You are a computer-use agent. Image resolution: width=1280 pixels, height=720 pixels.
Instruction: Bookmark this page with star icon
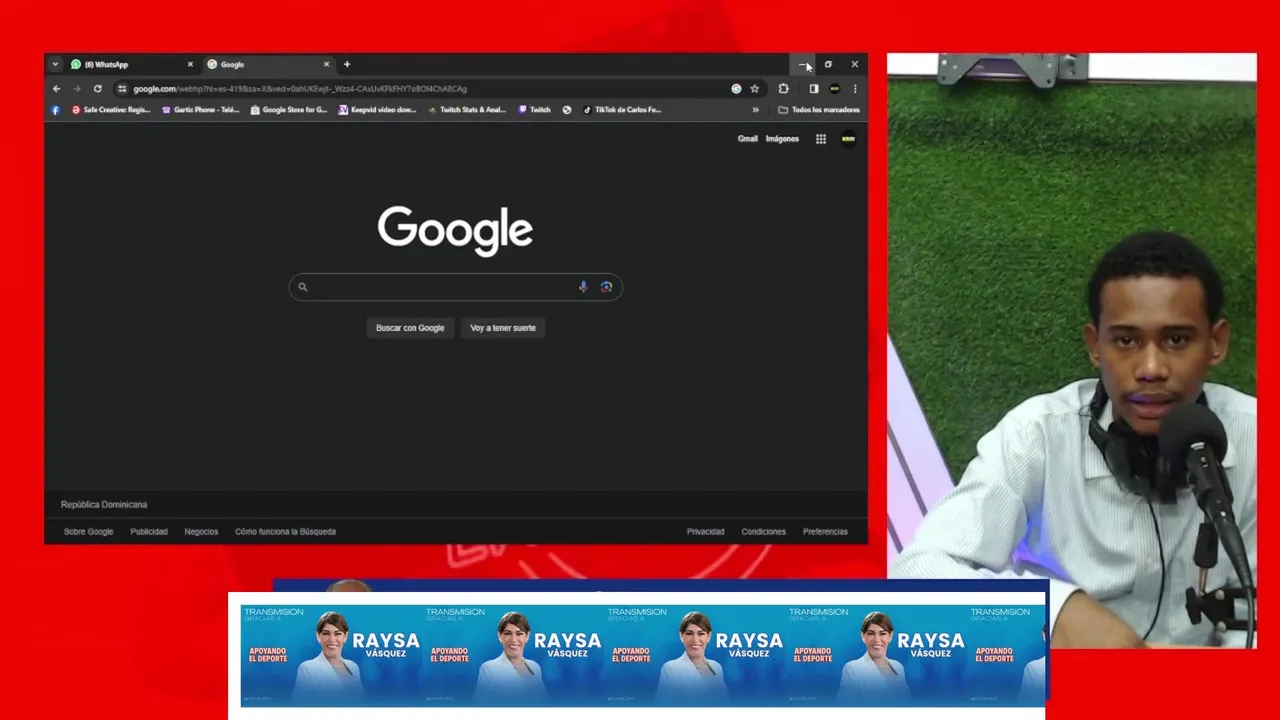pyautogui.click(x=754, y=89)
